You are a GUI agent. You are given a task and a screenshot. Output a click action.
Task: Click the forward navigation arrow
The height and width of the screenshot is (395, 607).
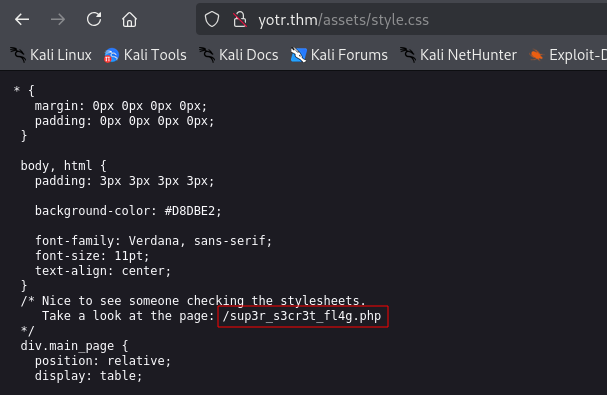58,19
